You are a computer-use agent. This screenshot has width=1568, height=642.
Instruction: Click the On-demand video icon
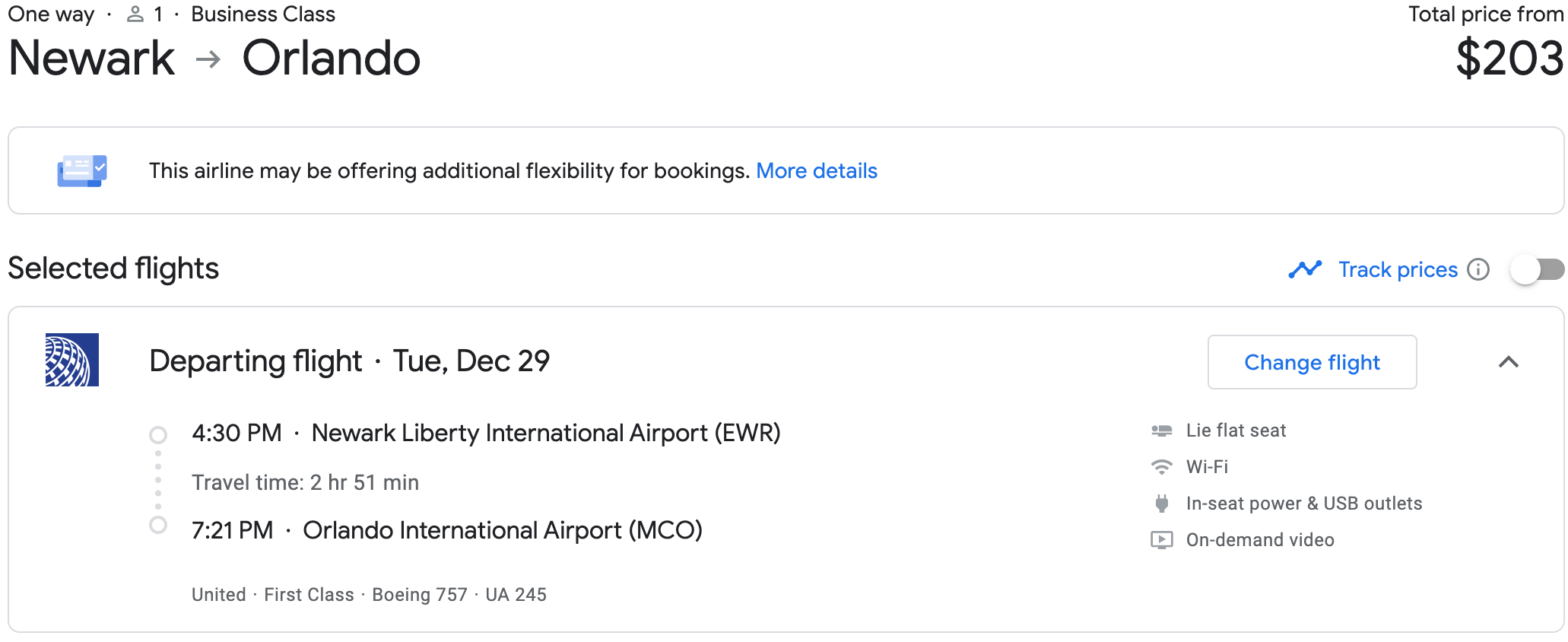tap(1161, 540)
